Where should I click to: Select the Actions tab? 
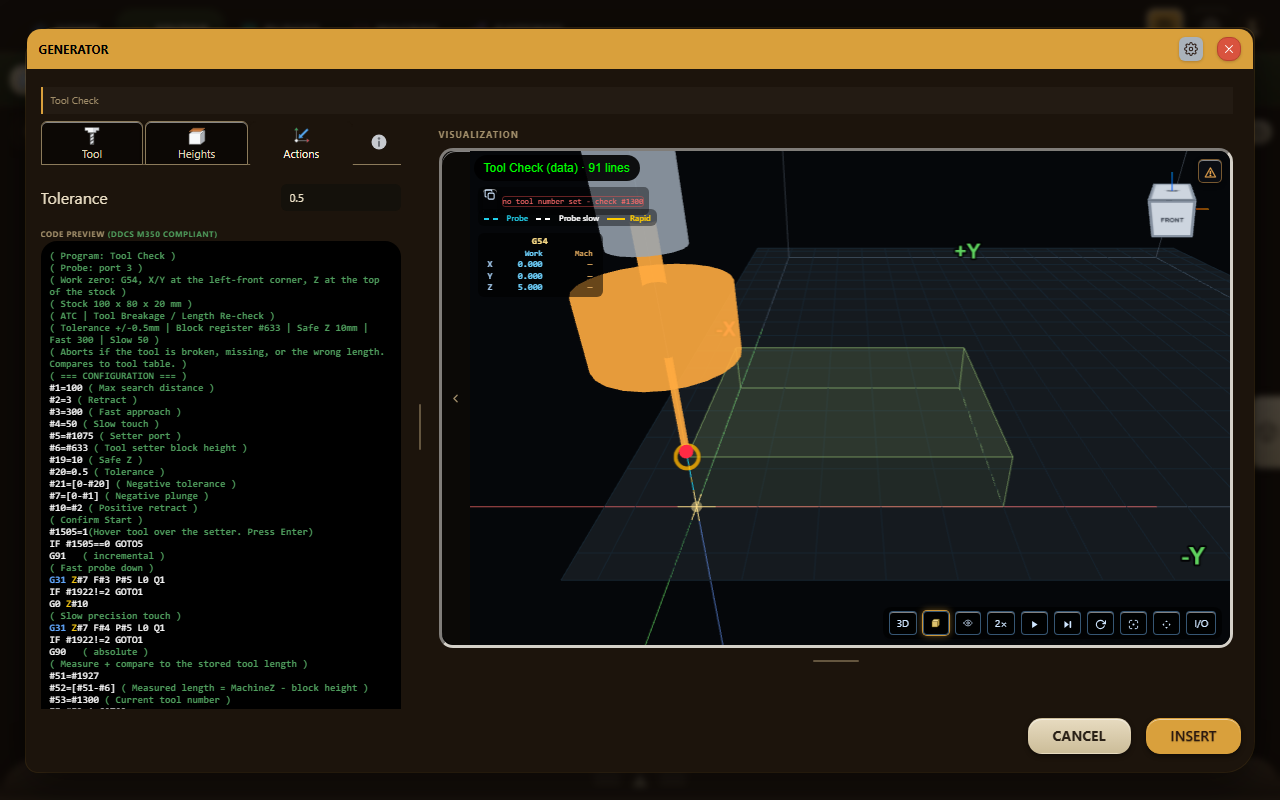[301, 143]
